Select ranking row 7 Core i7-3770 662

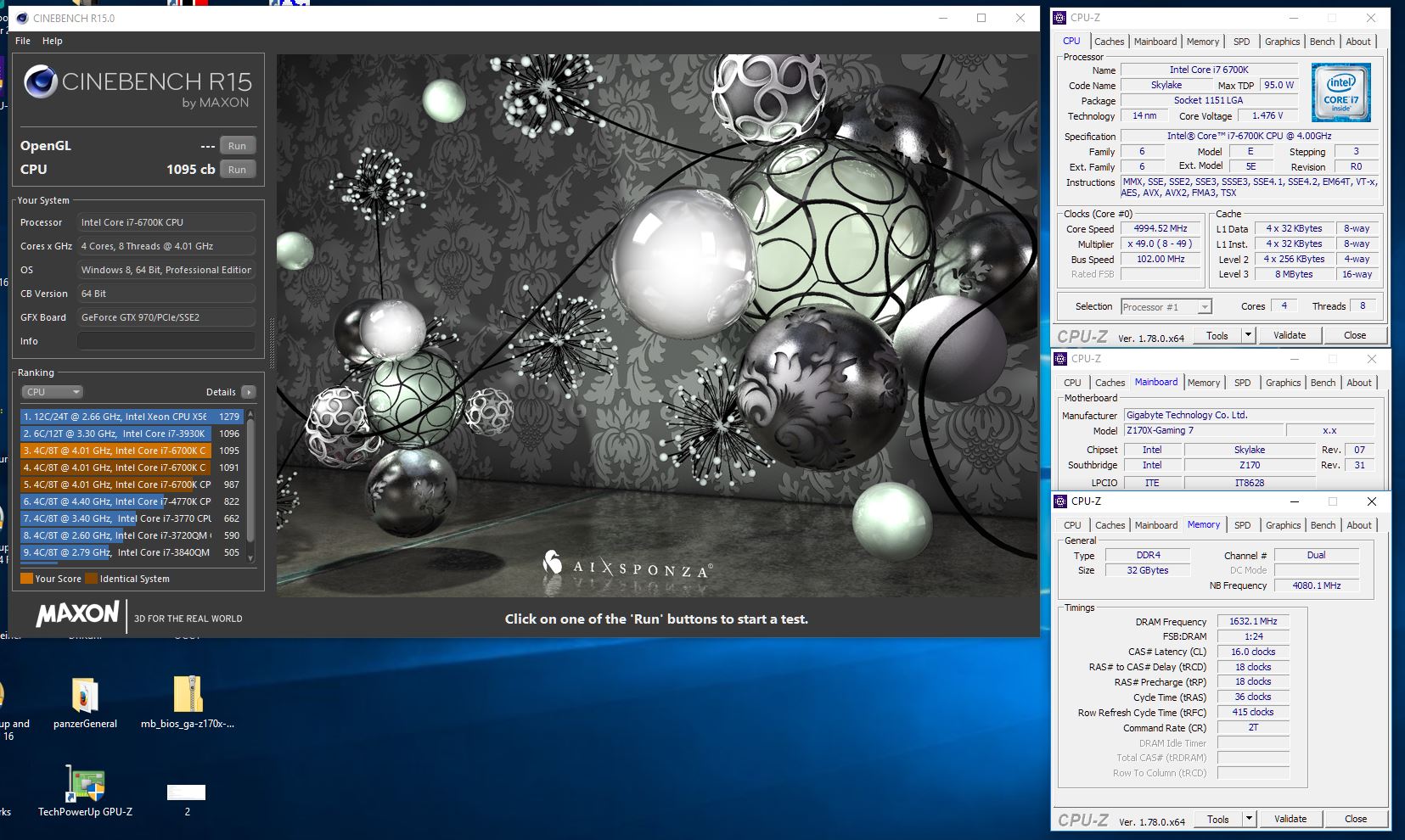click(x=132, y=518)
